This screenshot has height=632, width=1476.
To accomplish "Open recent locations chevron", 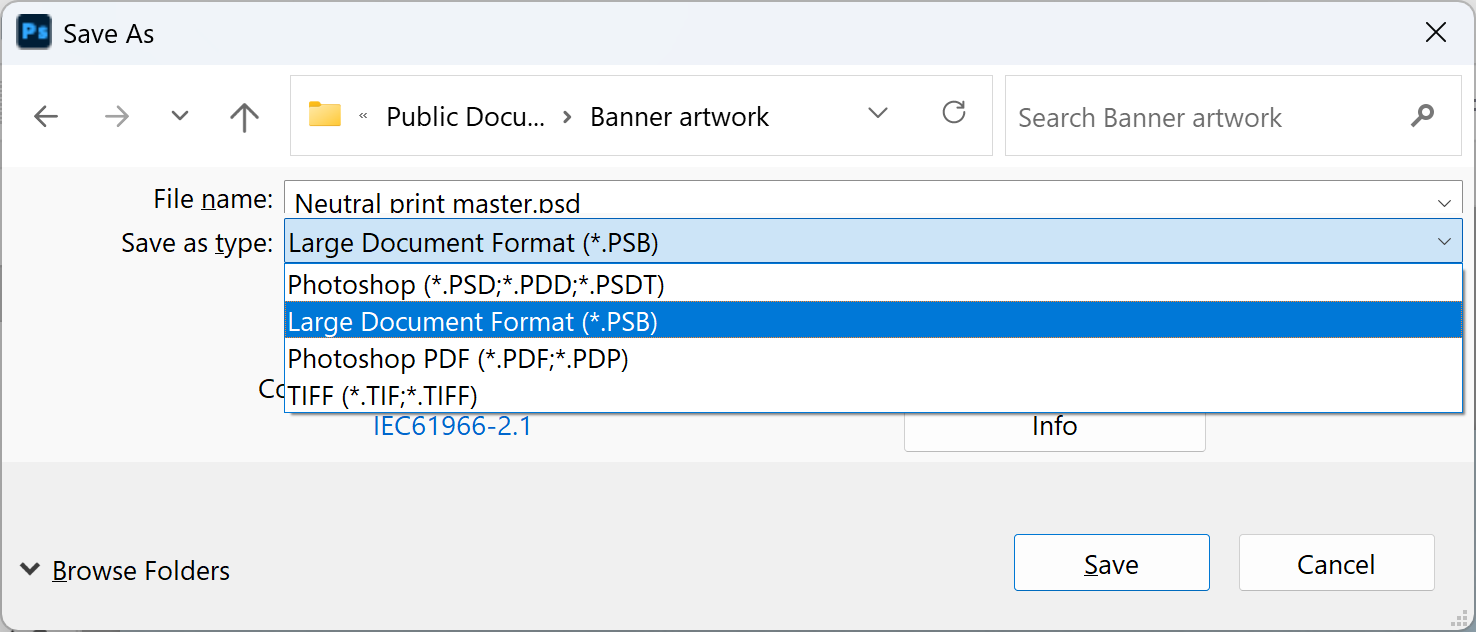I will pos(180,116).
